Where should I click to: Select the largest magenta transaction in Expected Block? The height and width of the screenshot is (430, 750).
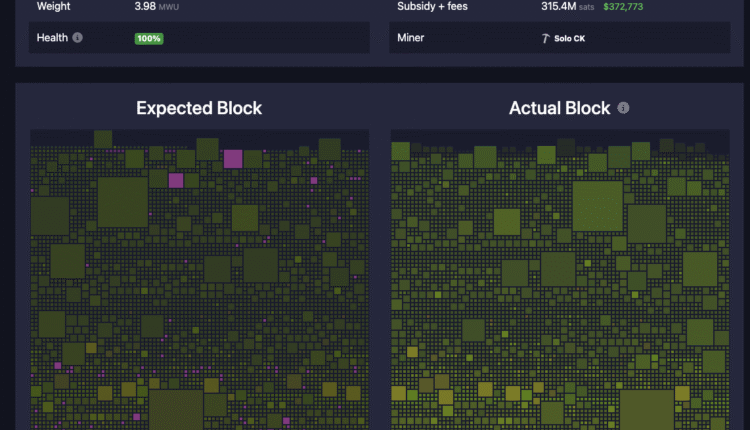click(233, 158)
